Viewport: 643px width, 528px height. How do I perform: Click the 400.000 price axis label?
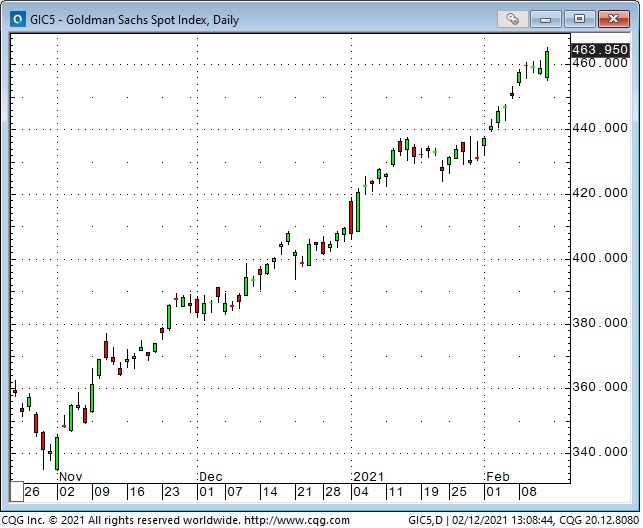tap(600, 258)
